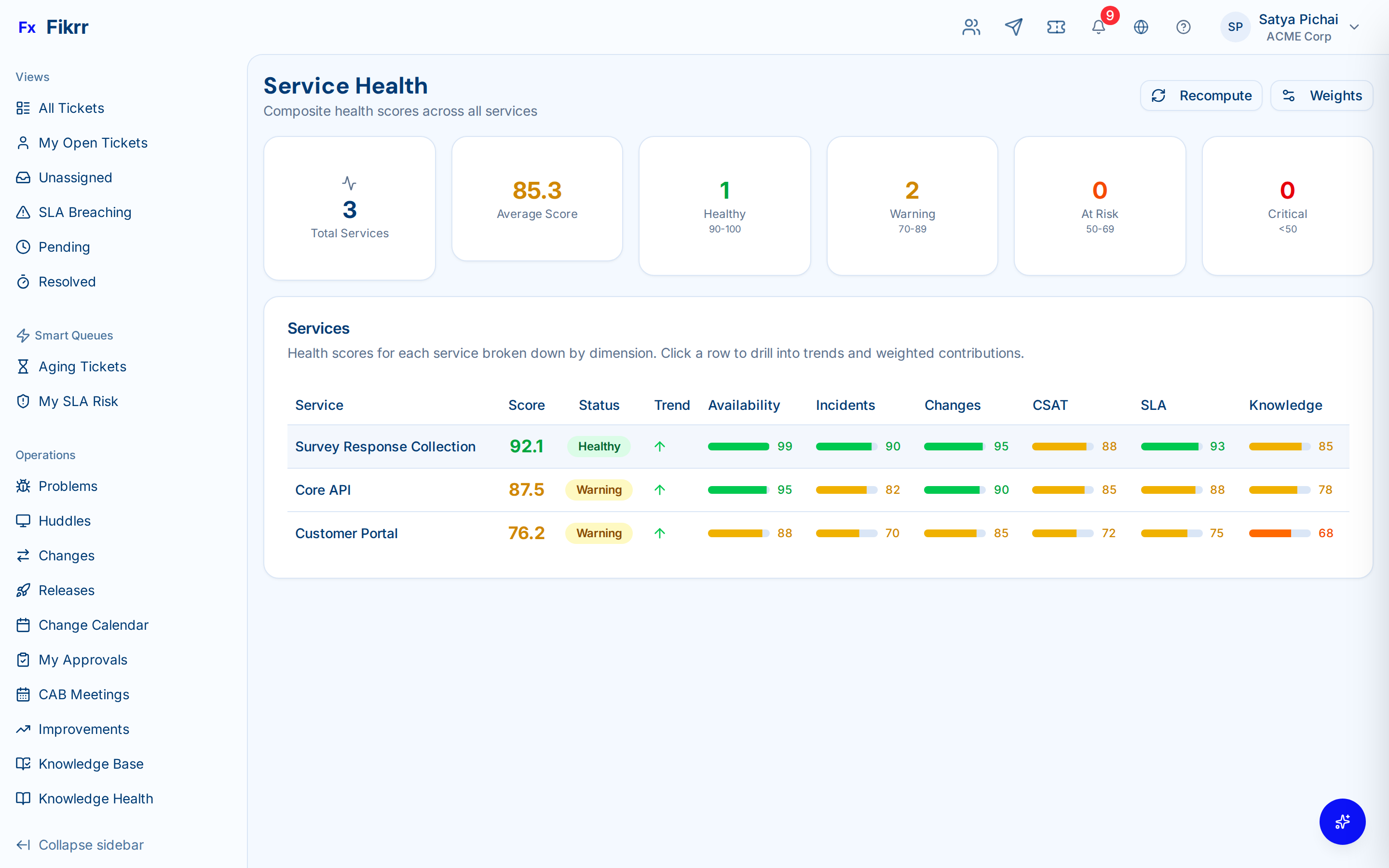The width and height of the screenshot is (1389, 868).
Task: Switch to the My Open Tickets view
Action: point(93,142)
